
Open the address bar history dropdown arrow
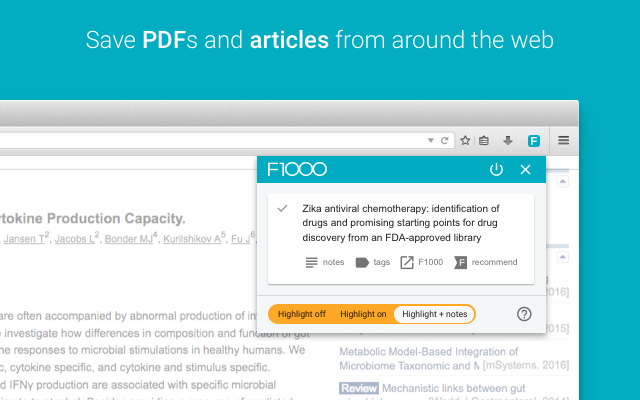431,141
